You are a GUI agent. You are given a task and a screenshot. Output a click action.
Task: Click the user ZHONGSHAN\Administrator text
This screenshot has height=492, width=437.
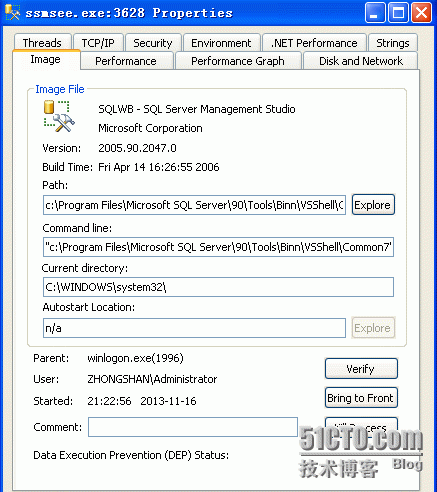(152, 379)
